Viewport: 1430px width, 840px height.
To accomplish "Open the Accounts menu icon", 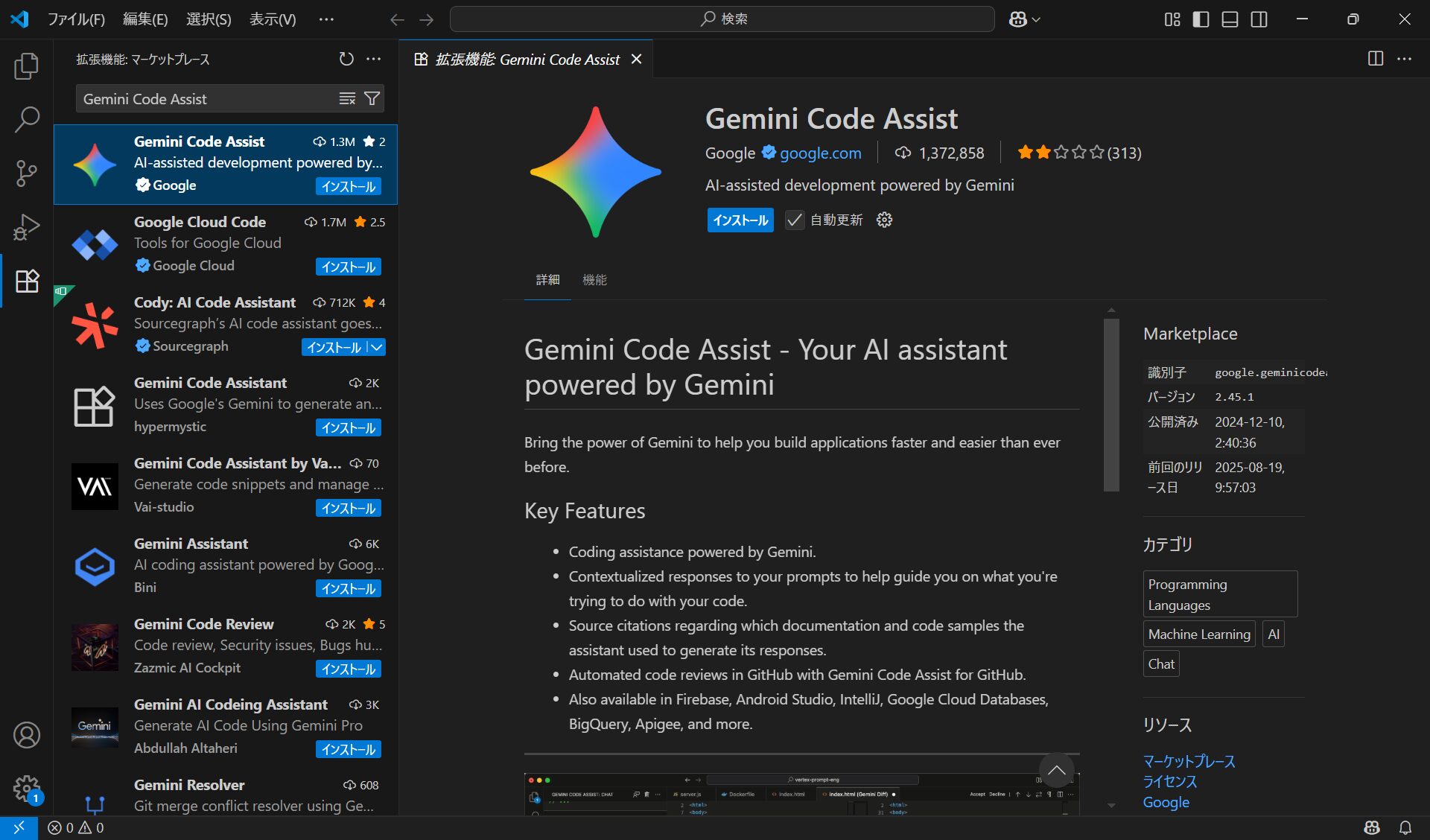I will tap(27, 735).
